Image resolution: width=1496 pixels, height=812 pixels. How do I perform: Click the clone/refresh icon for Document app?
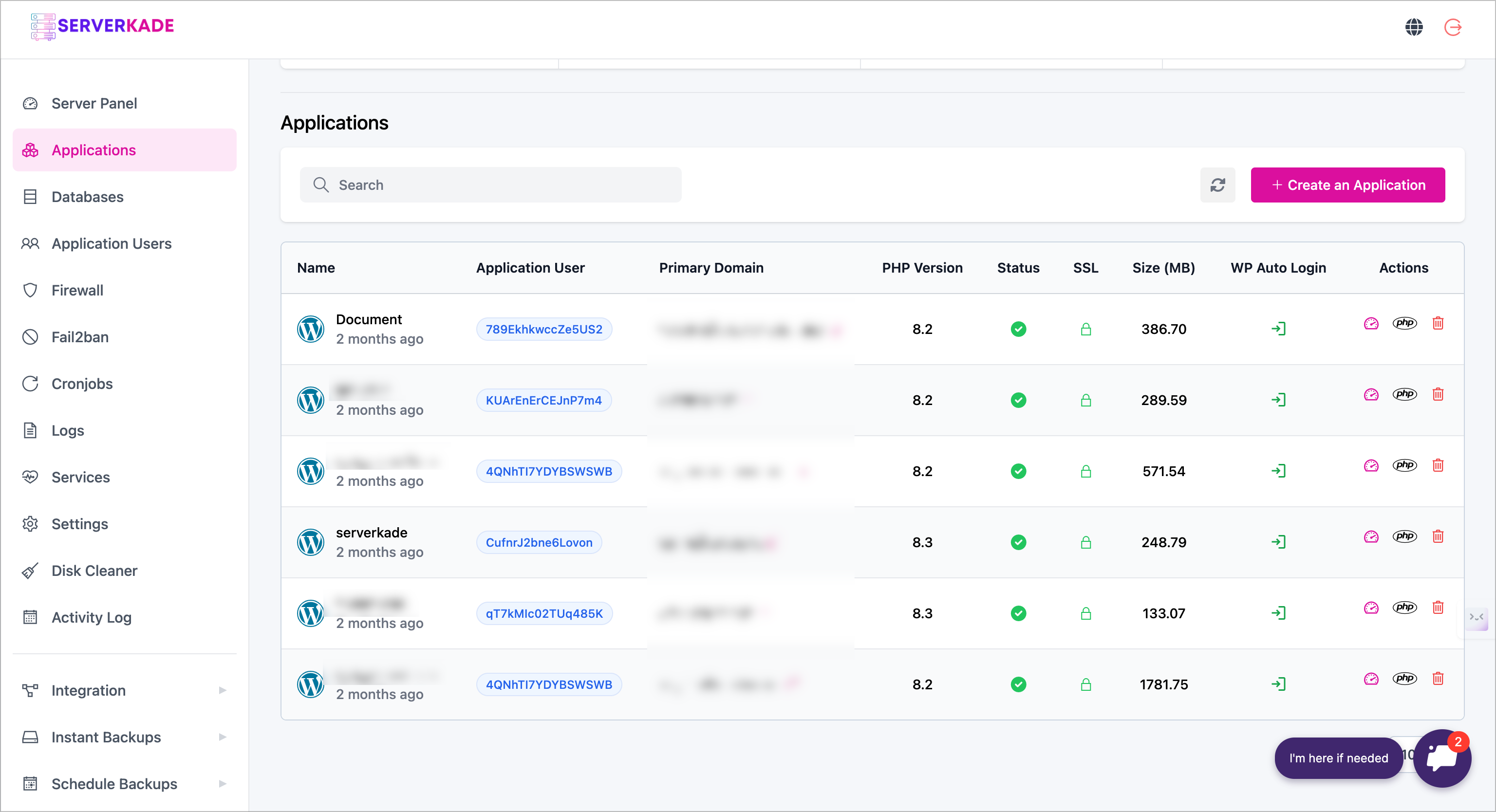1369,323
